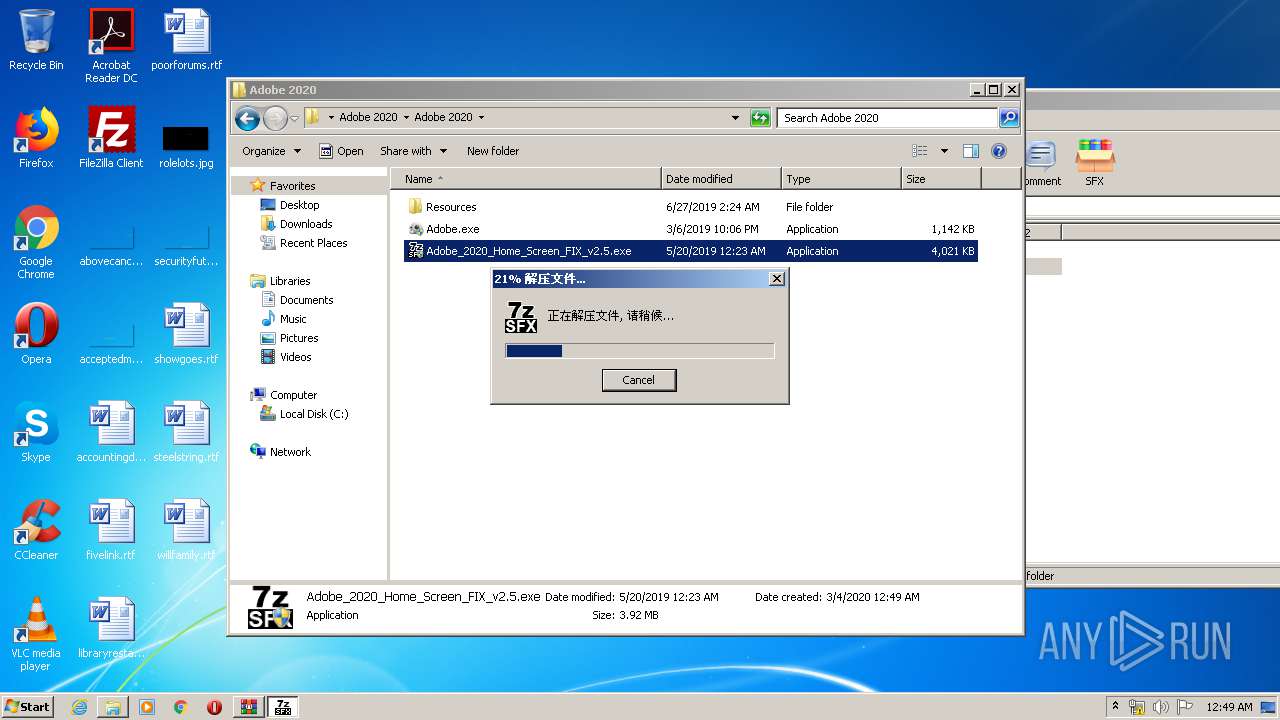
Task: Launch Firefox desktop shortcut
Action: [x=36, y=138]
